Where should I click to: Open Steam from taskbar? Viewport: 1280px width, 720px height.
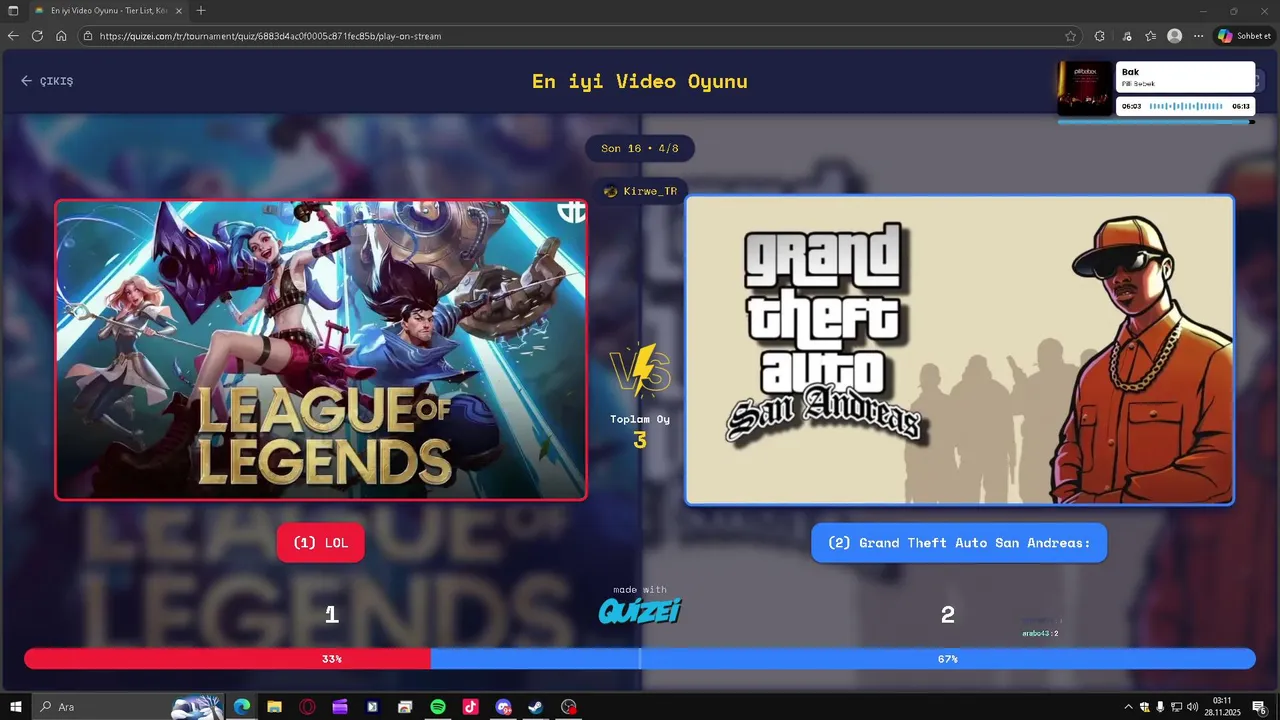tap(536, 707)
